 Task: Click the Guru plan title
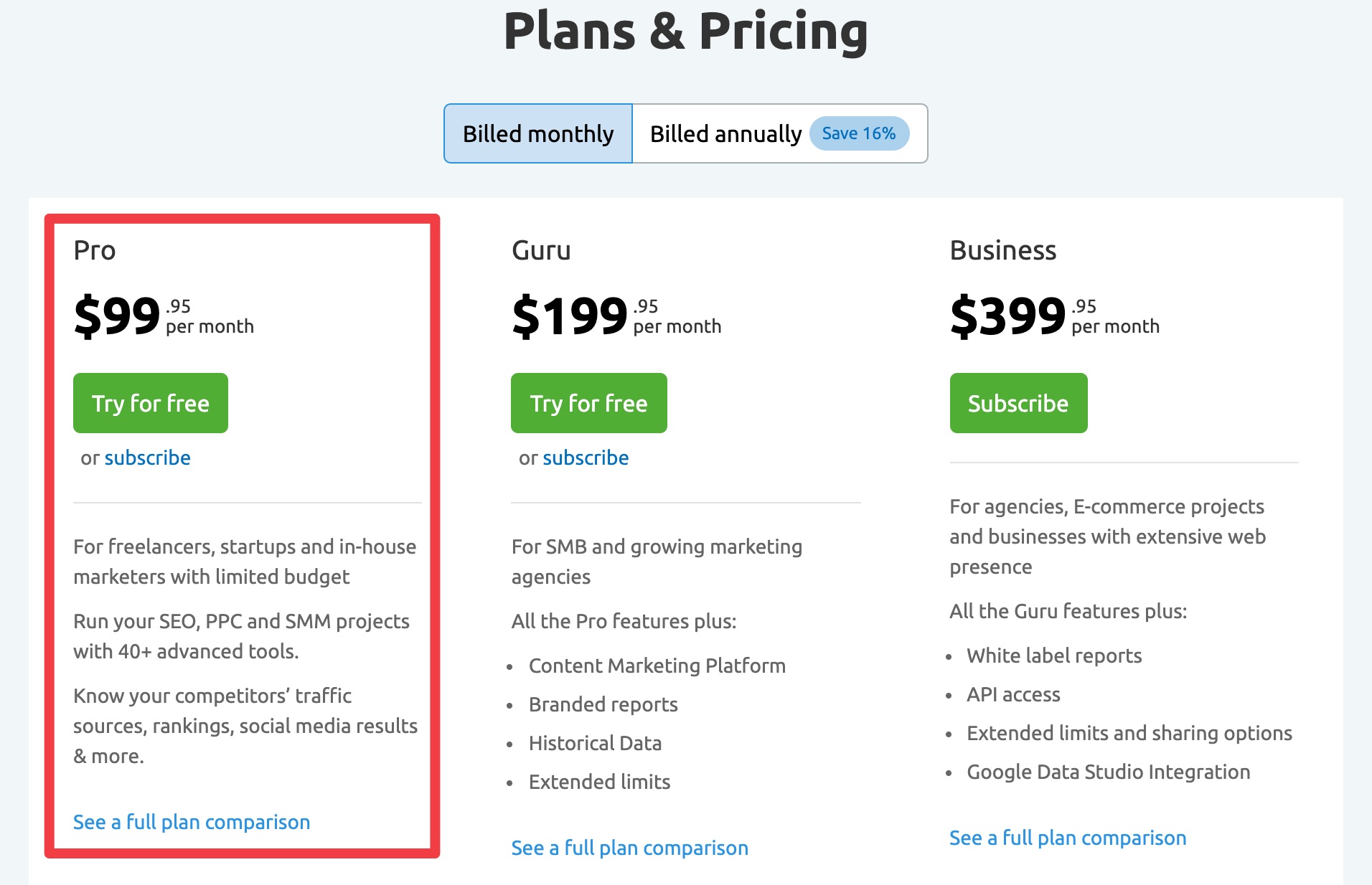541,250
